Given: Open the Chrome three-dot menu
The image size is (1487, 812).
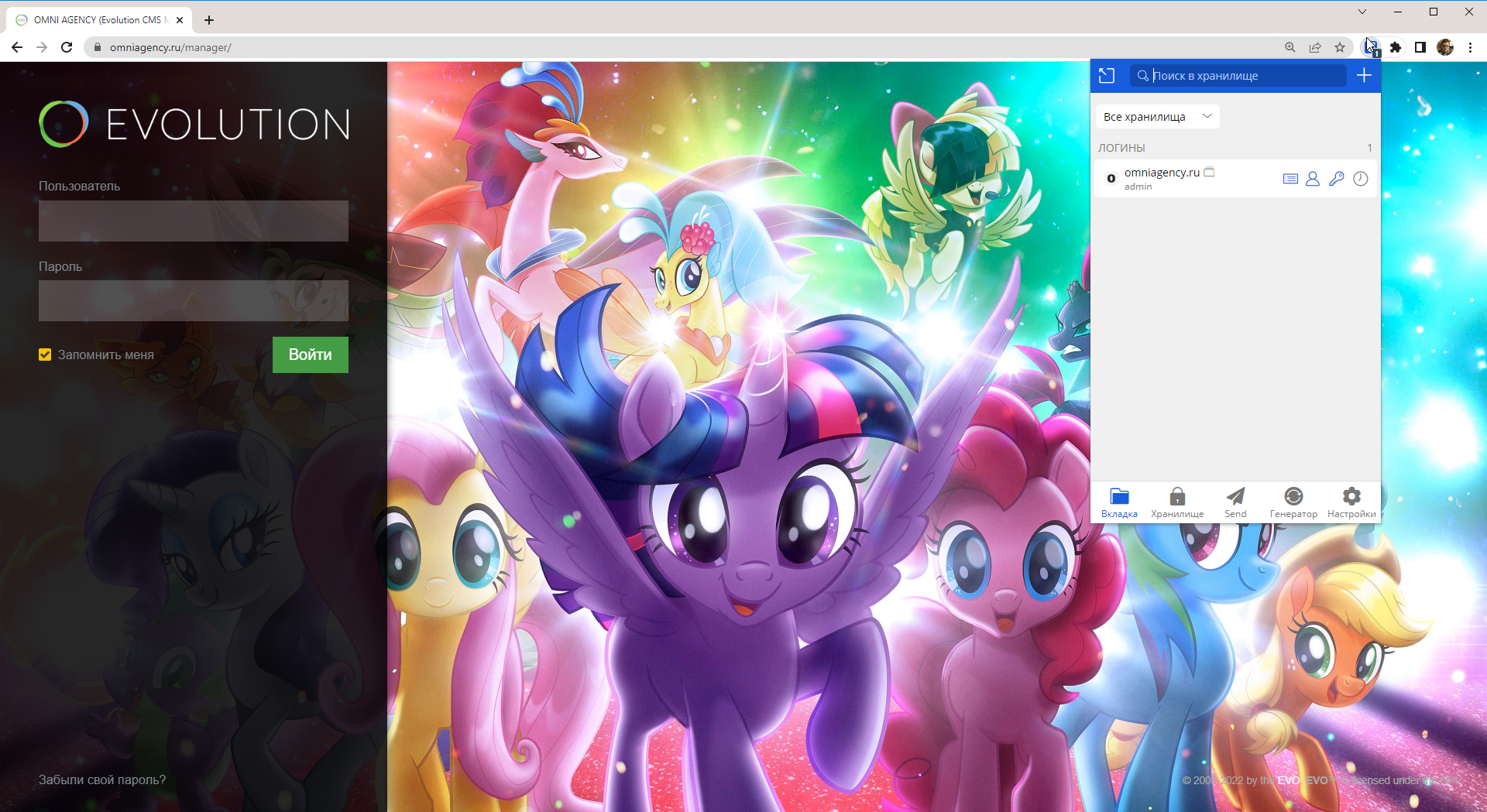Looking at the screenshot, I should [x=1470, y=47].
